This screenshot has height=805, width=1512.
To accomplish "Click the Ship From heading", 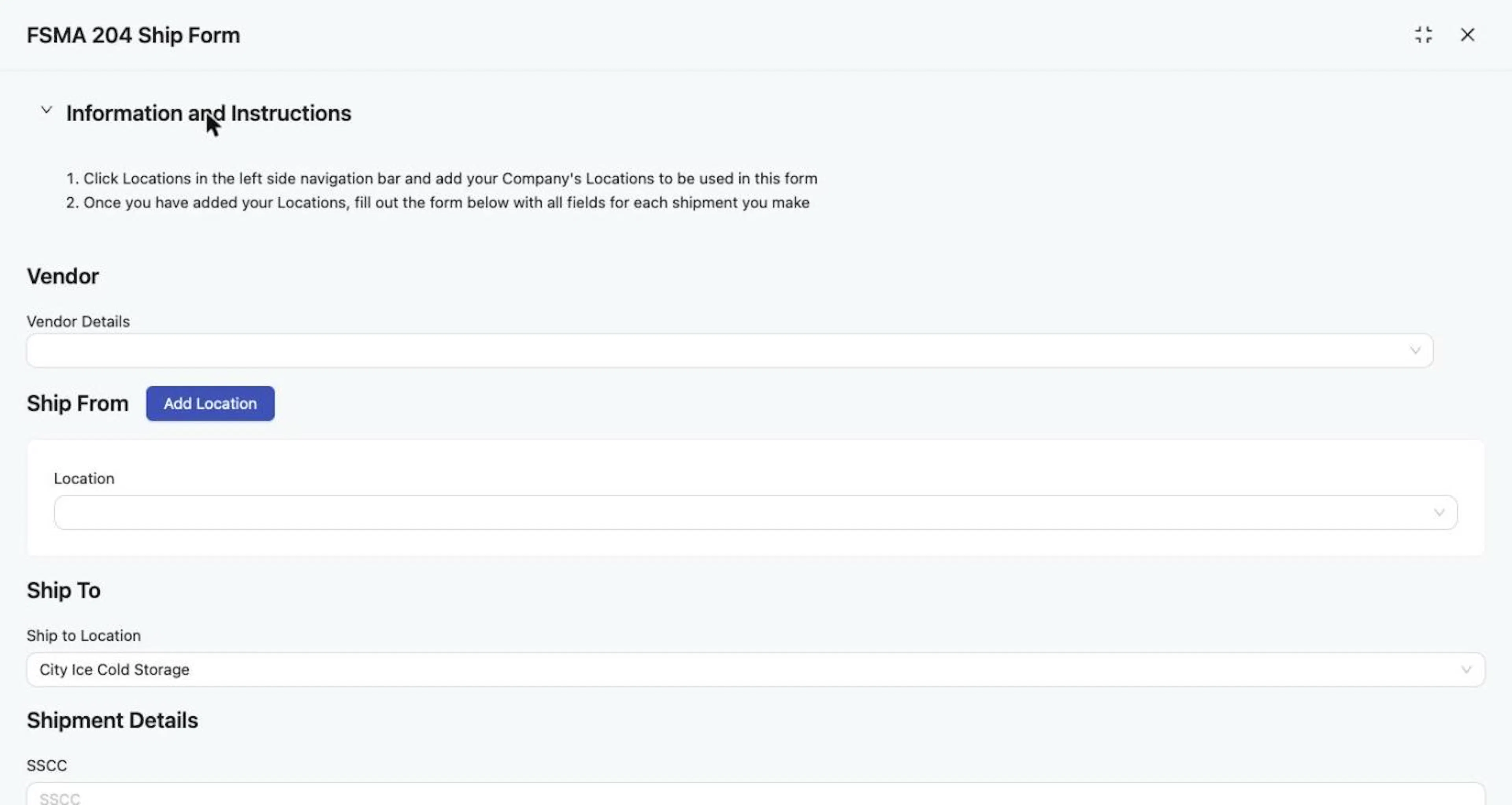I will tap(78, 403).
